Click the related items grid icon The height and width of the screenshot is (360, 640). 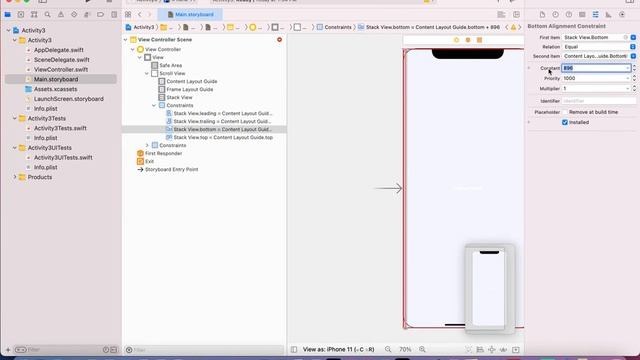point(128,15)
